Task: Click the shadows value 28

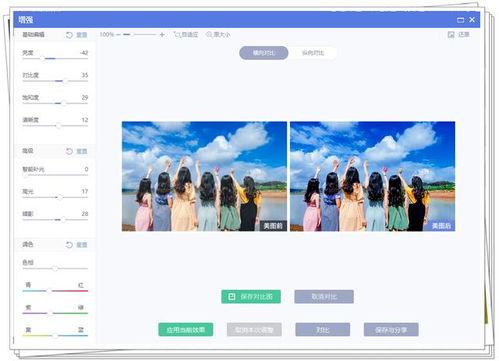Action: [85, 214]
